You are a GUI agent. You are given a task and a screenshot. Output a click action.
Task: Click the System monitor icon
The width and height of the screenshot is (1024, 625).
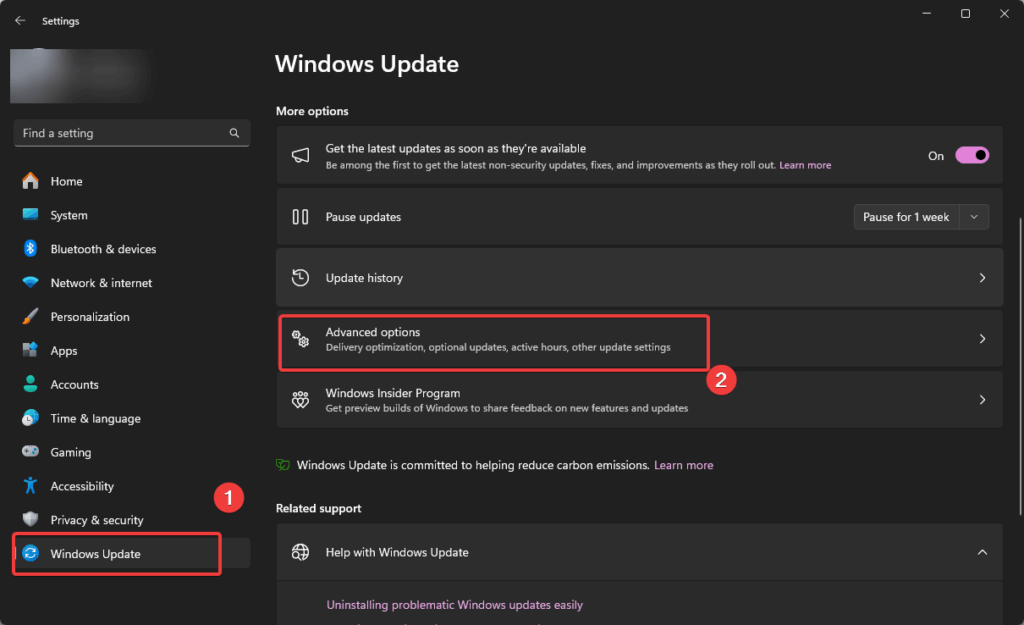(x=30, y=214)
